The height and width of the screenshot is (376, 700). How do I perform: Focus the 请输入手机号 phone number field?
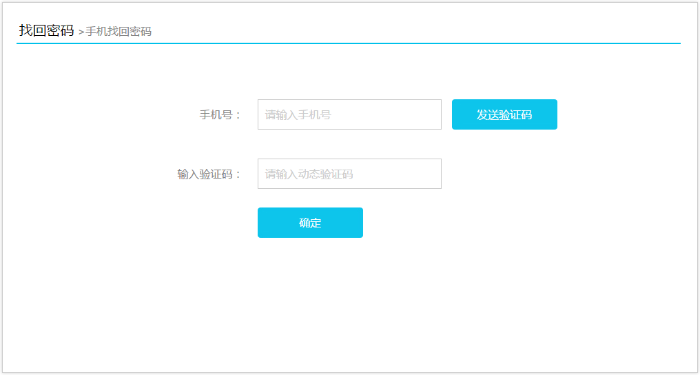coord(350,114)
